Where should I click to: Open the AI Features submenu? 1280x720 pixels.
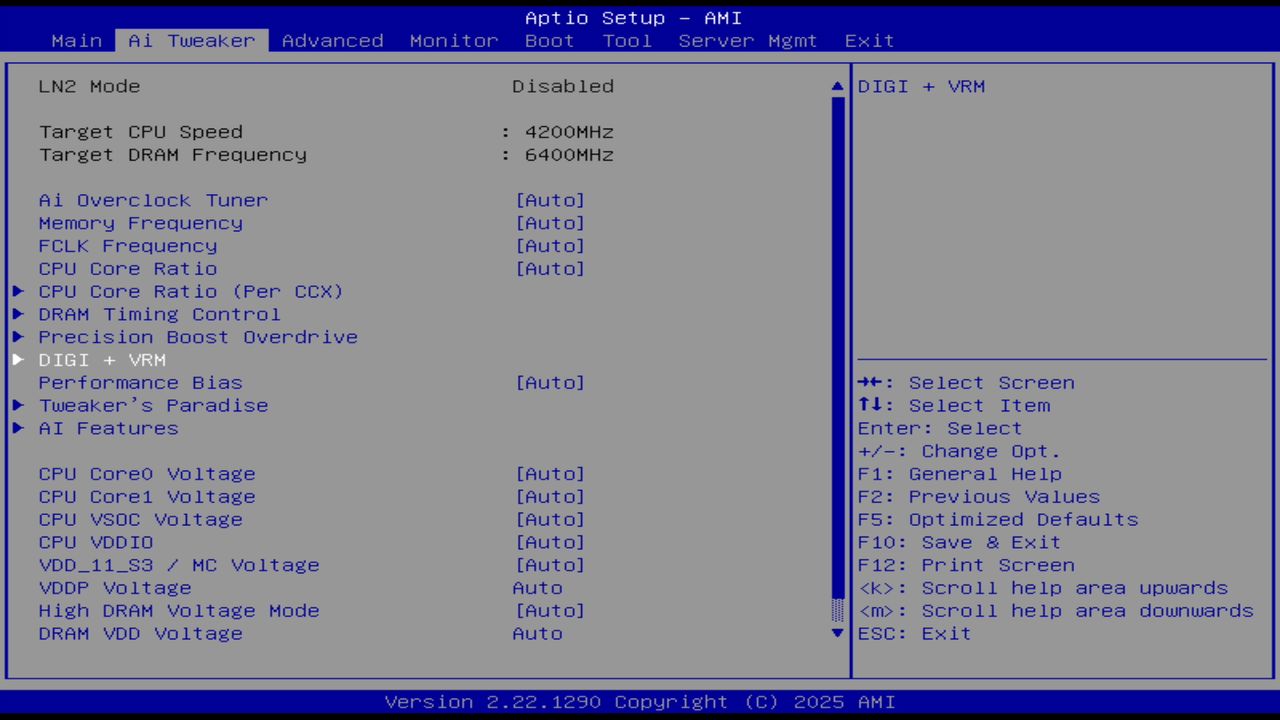coord(108,429)
